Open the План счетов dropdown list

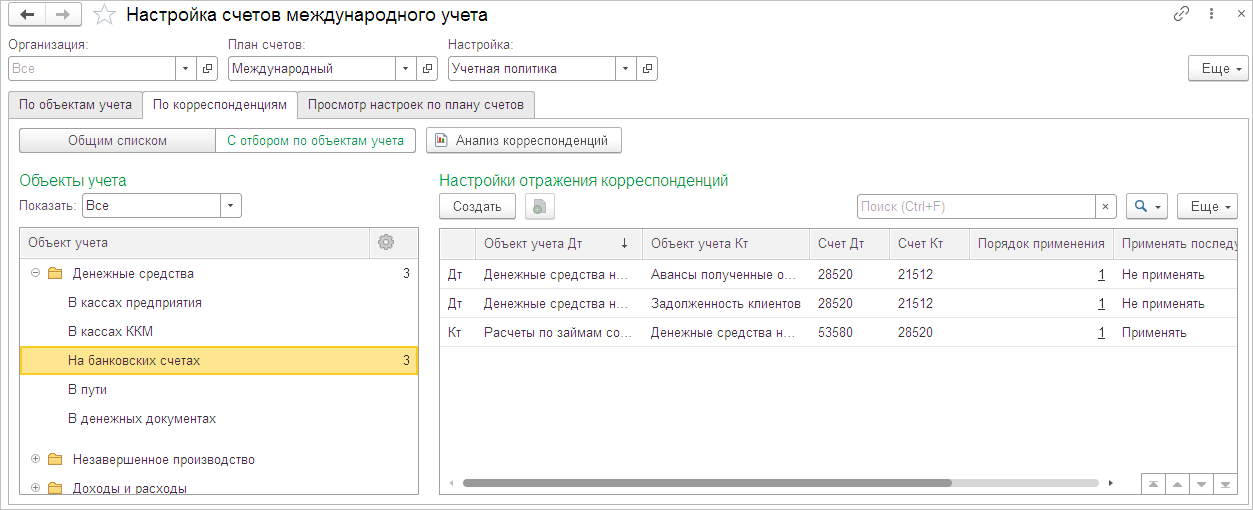(x=405, y=69)
